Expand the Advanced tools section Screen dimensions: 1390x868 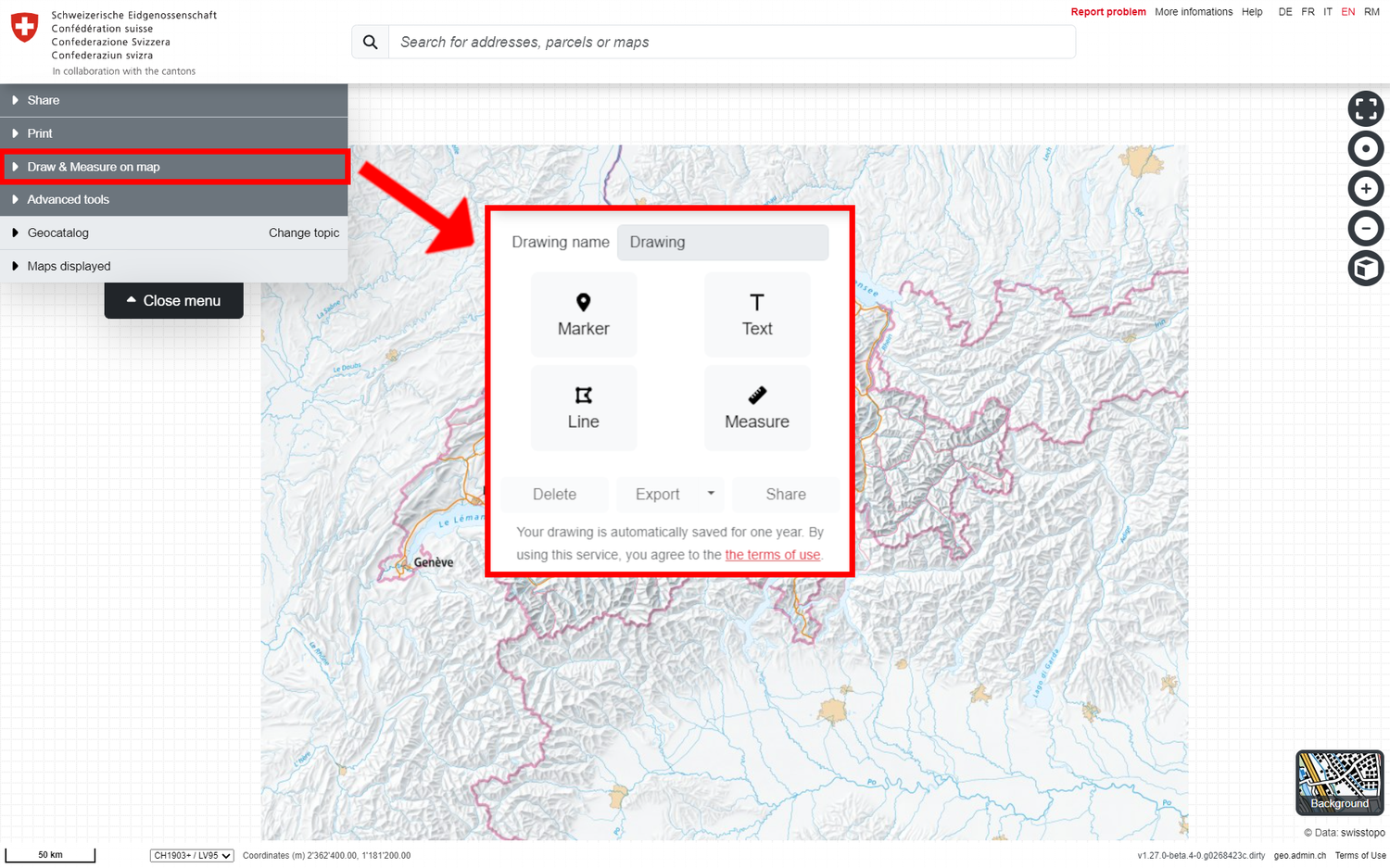[68, 199]
